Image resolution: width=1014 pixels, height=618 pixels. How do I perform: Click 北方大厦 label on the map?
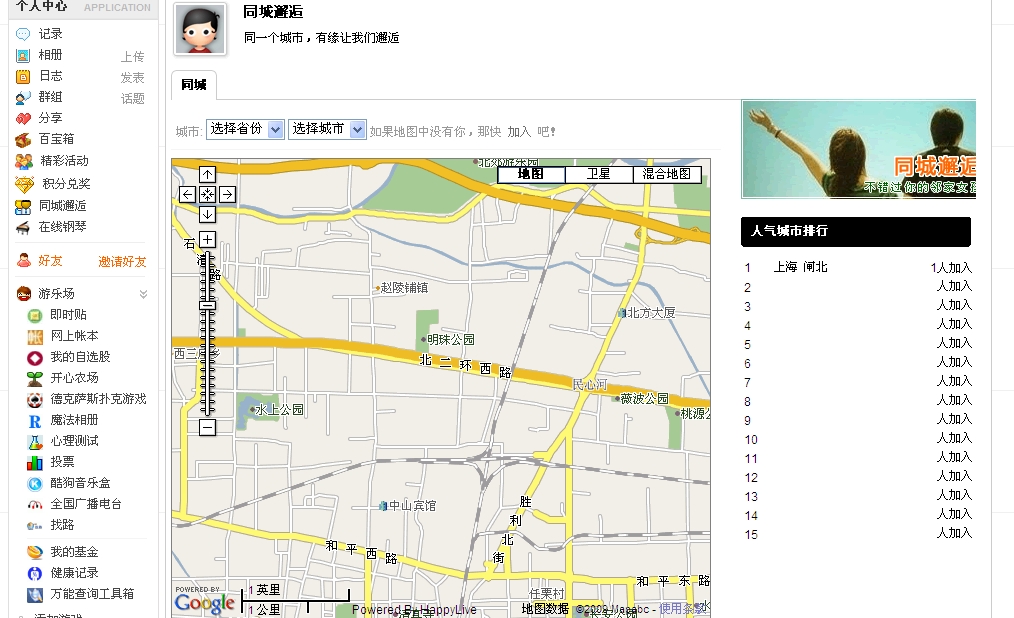pos(651,313)
